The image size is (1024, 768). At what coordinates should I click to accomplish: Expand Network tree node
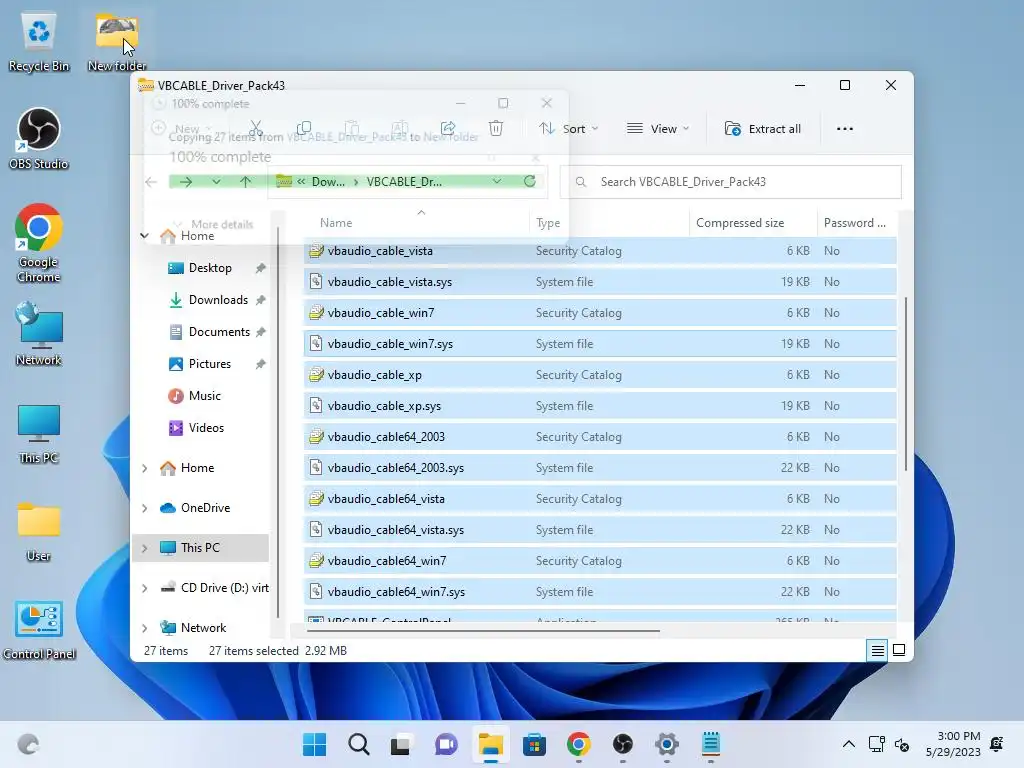144,628
